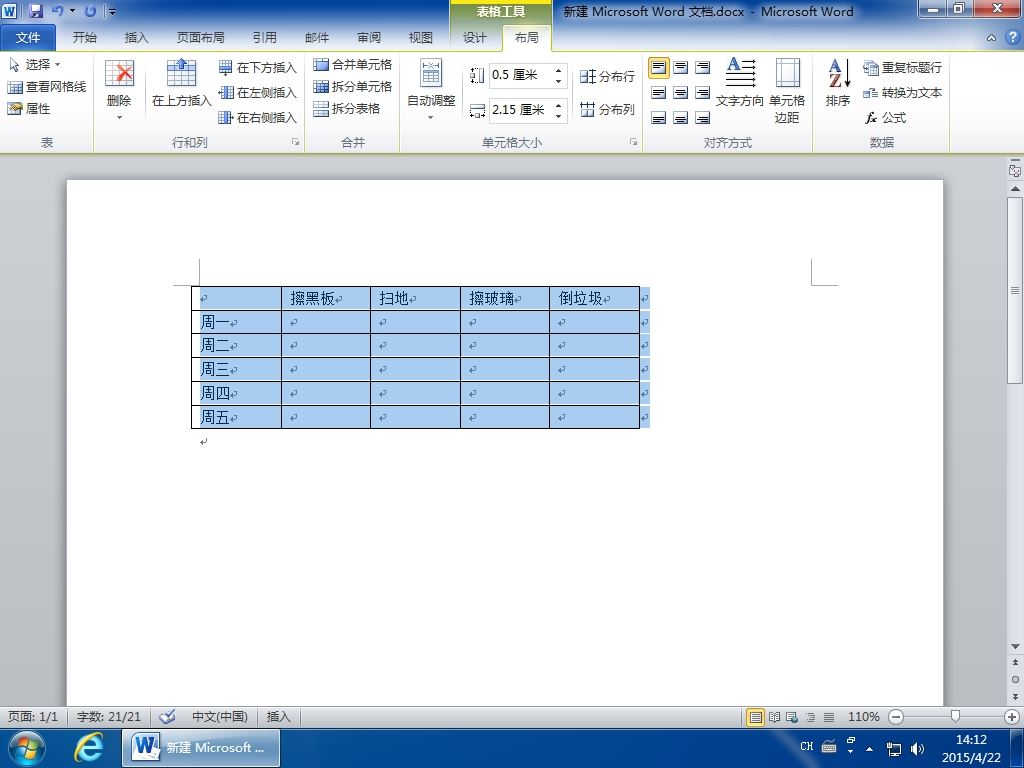Click the spell check status icon

[x=167, y=716]
